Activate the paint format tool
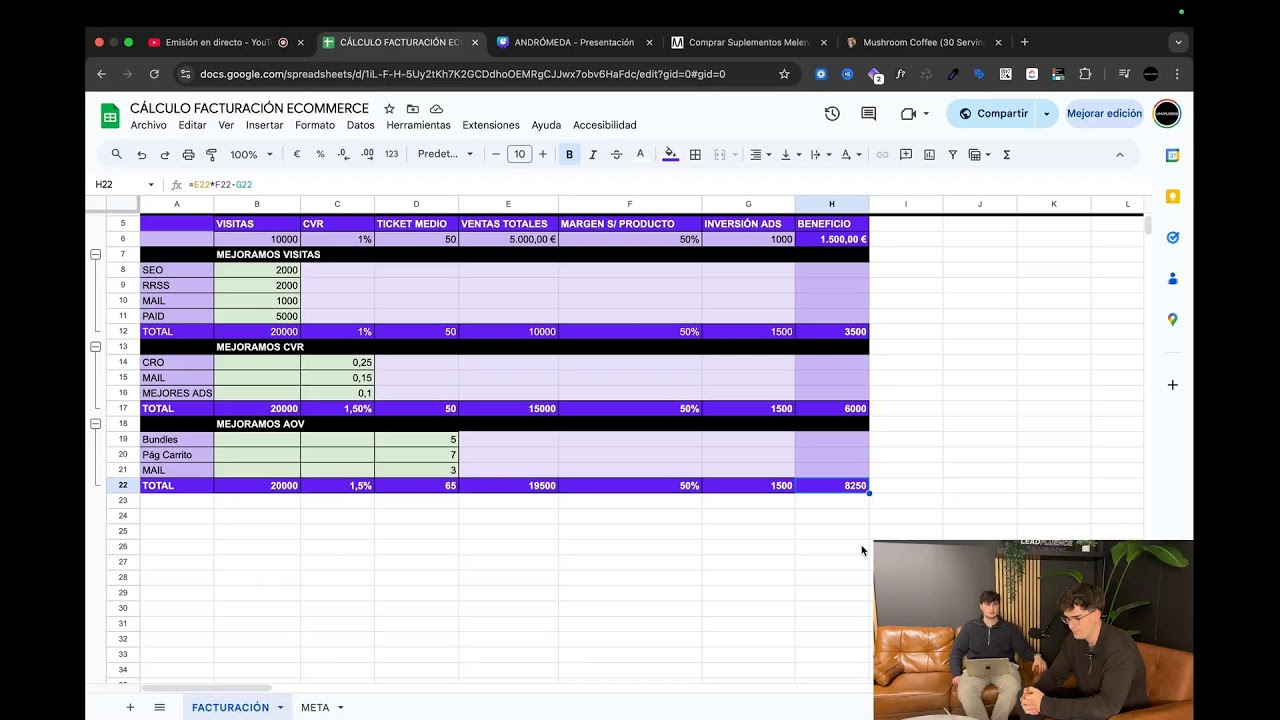This screenshot has height=720, width=1280. pos(211,155)
